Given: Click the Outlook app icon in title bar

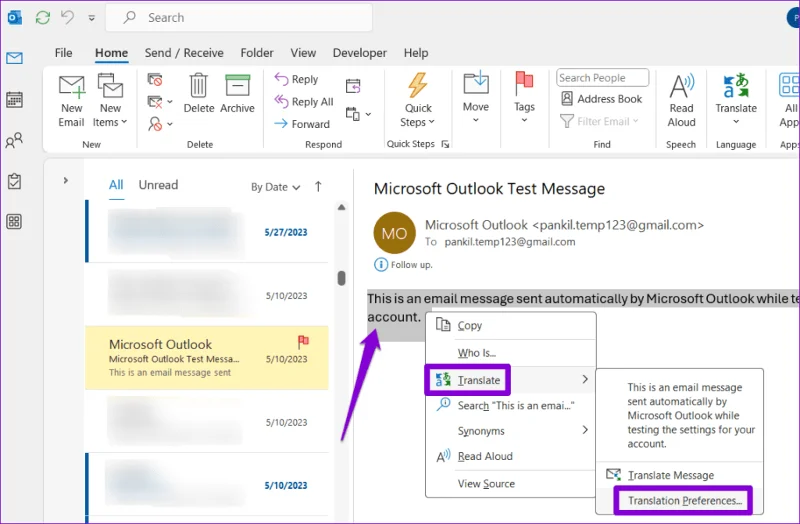Looking at the screenshot, I should (x=14, y=18).
